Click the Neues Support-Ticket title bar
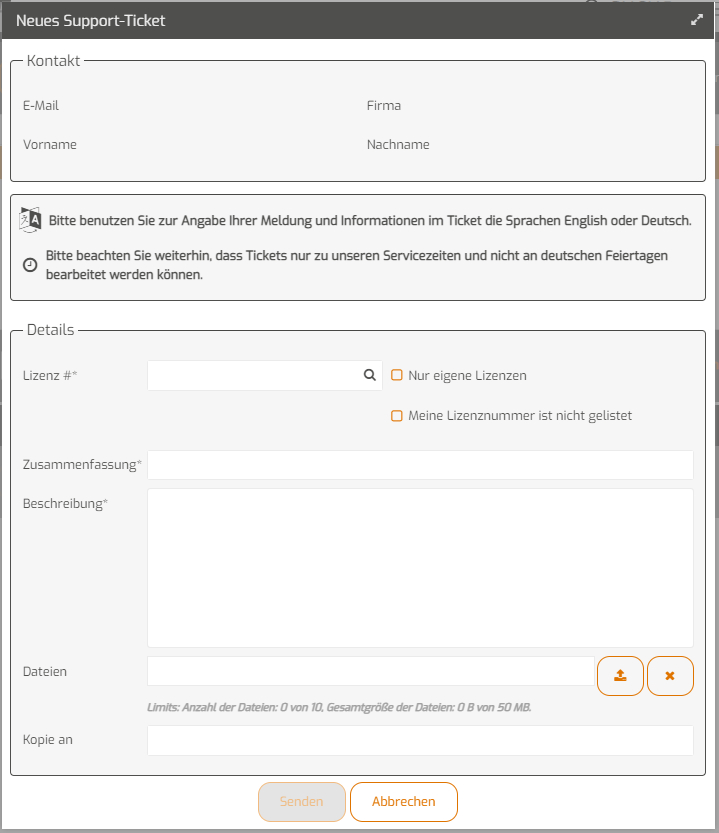This screenshot has height=833, width=719. [x=91, y=19]
